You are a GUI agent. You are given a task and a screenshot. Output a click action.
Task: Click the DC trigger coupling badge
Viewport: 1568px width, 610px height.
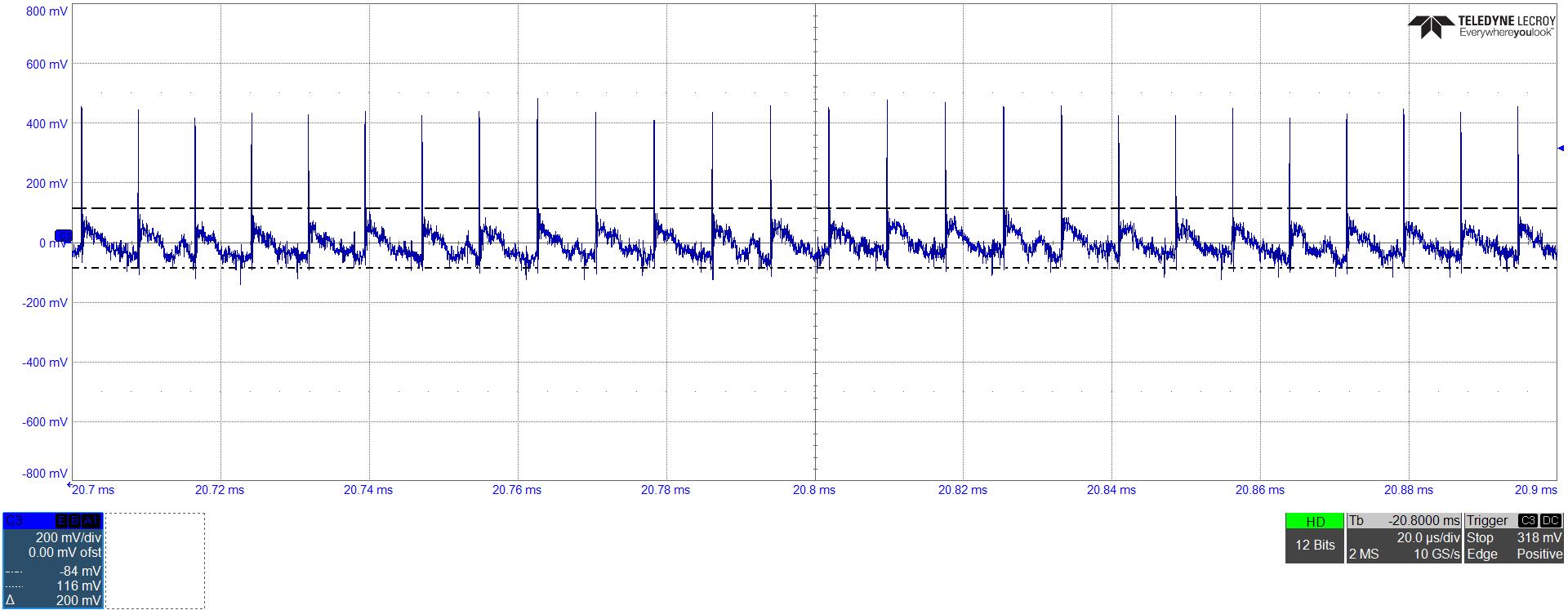coord(1550,521)
